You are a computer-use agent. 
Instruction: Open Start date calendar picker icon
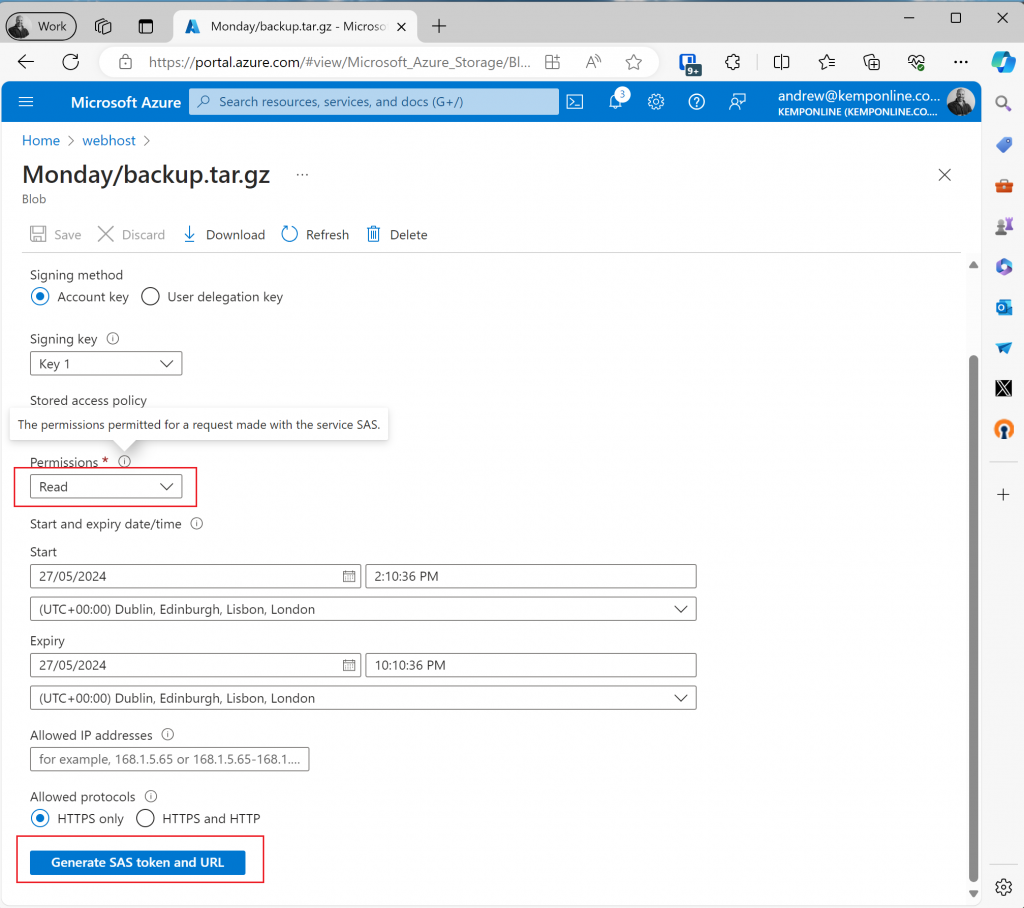tap(349, 576)
